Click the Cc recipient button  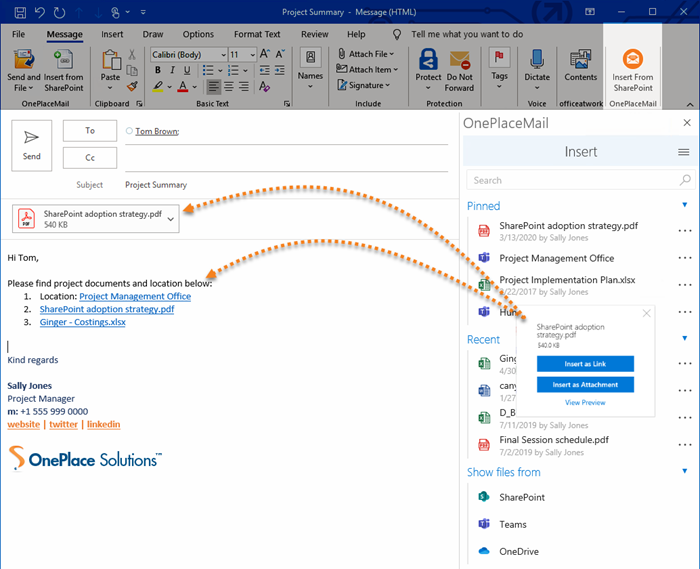[x=90, y=158]
